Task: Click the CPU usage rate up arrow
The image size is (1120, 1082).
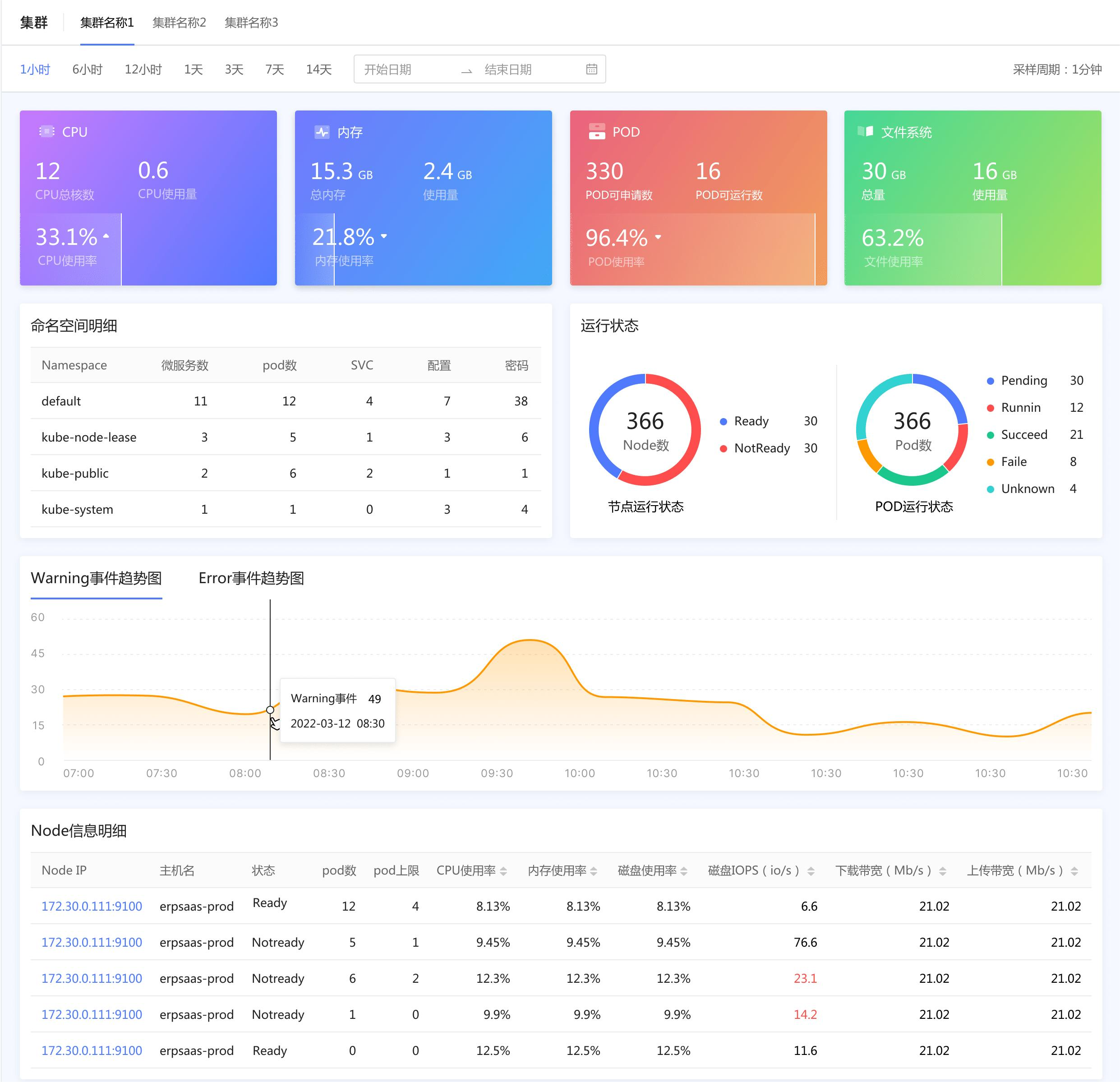Action: pos(106,235)
